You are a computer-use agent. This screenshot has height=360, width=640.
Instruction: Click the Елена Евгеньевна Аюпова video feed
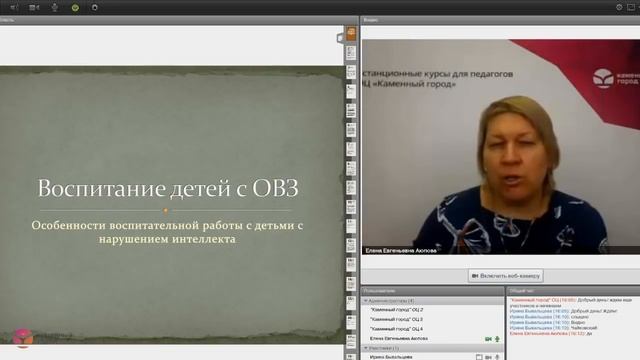(501, 147)
